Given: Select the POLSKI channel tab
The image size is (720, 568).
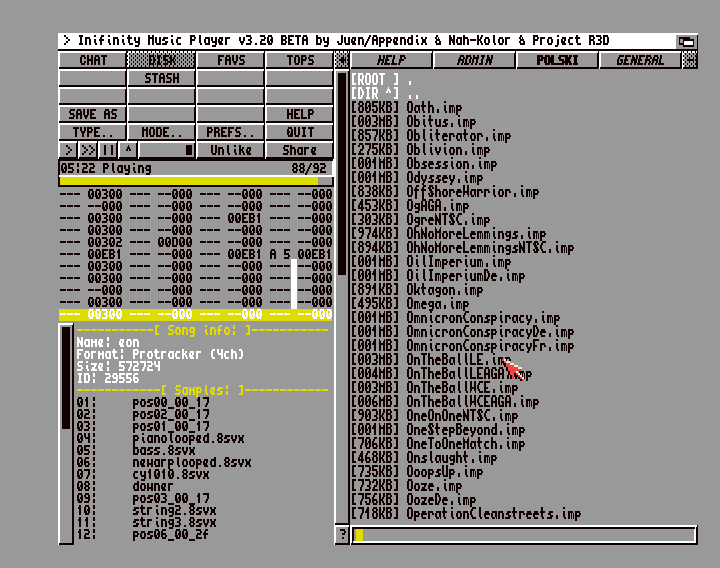Looking at the screenshot, I should (x=557, y=60).
